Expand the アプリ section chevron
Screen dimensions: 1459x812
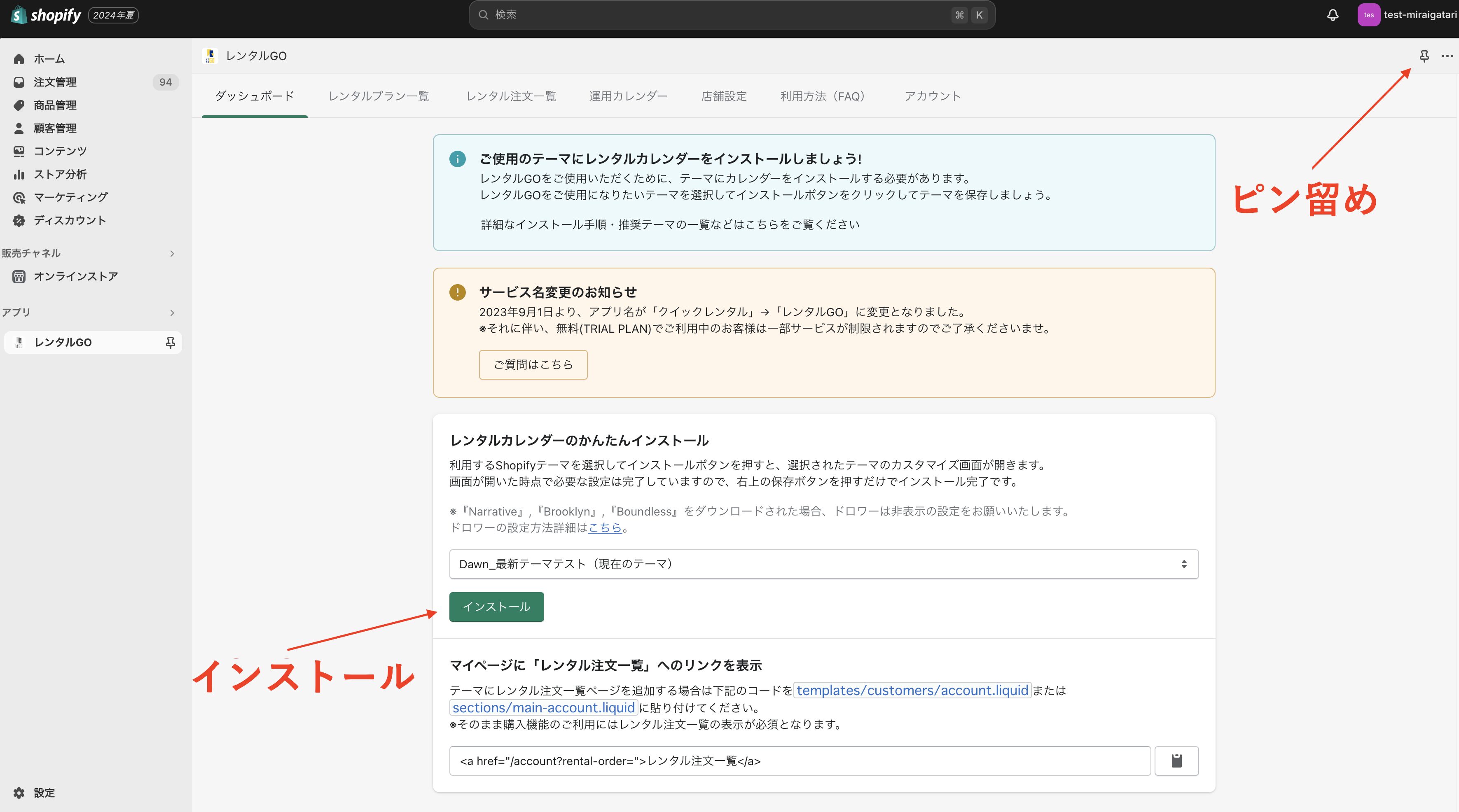point(172,313)
